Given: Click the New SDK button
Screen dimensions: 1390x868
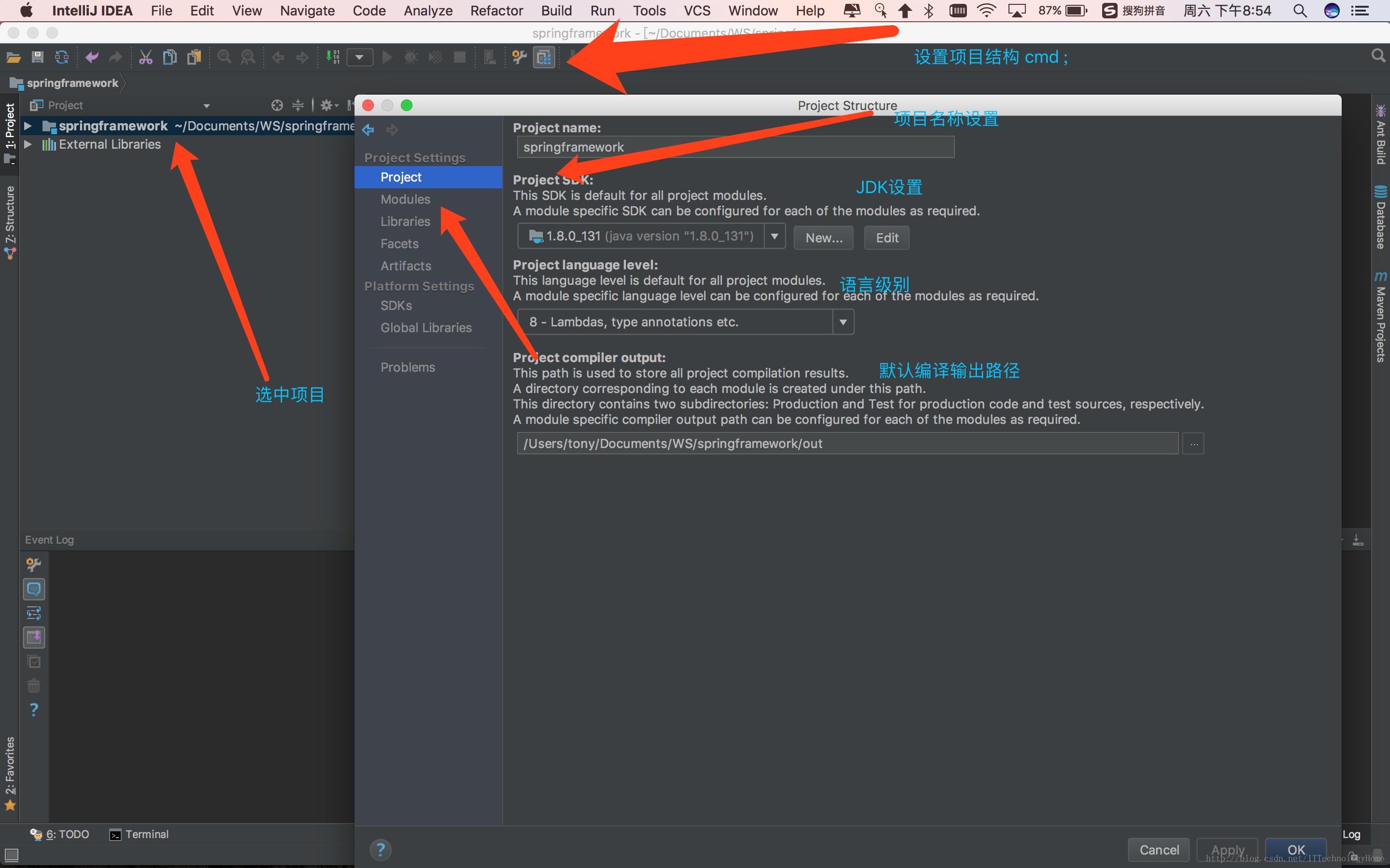Looking at the screenshot, I should pos(822,237).
